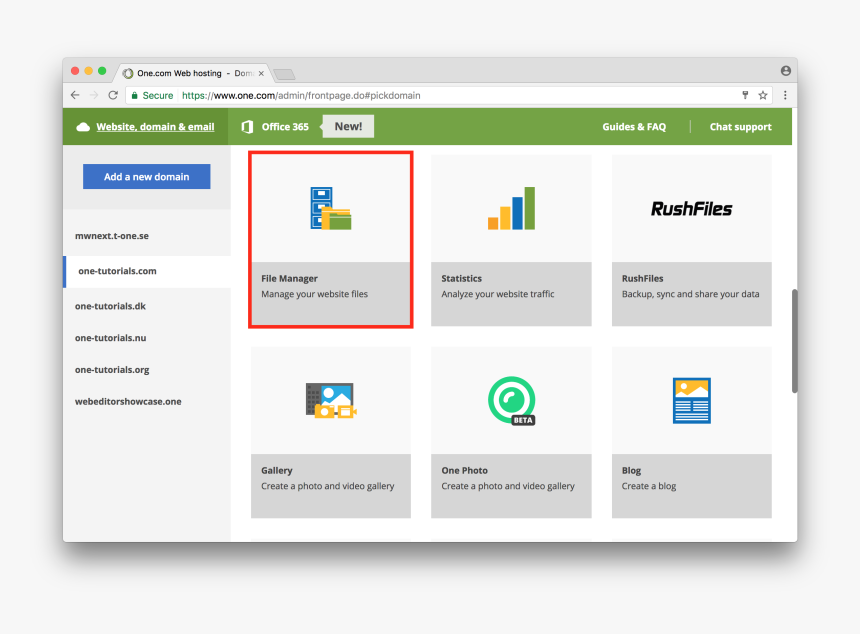Open the Blog page icon
This screenshot has height=634, width=860.
tap(692, 400)
